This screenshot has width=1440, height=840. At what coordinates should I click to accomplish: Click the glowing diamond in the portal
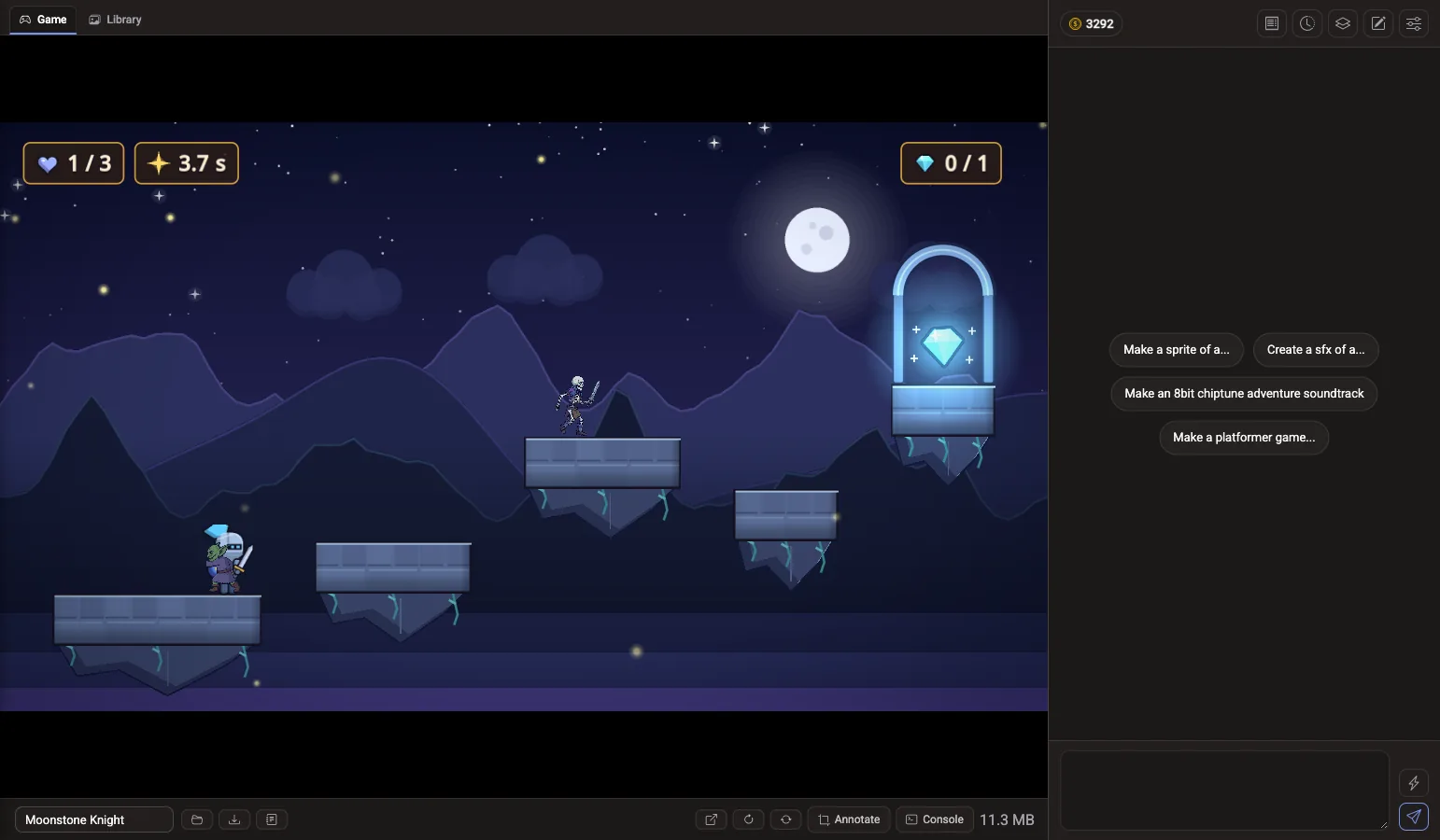click(942, 346)
